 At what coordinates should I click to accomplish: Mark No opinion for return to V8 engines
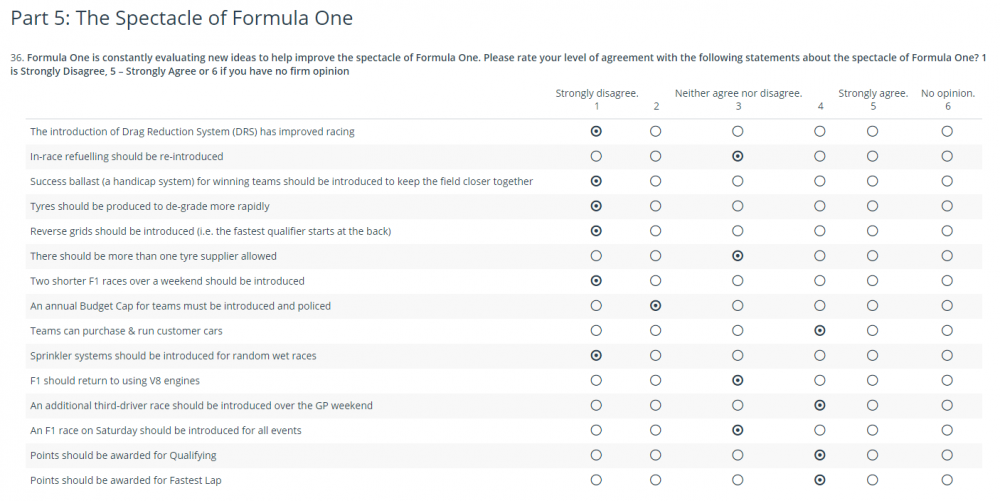pos(947,380)
